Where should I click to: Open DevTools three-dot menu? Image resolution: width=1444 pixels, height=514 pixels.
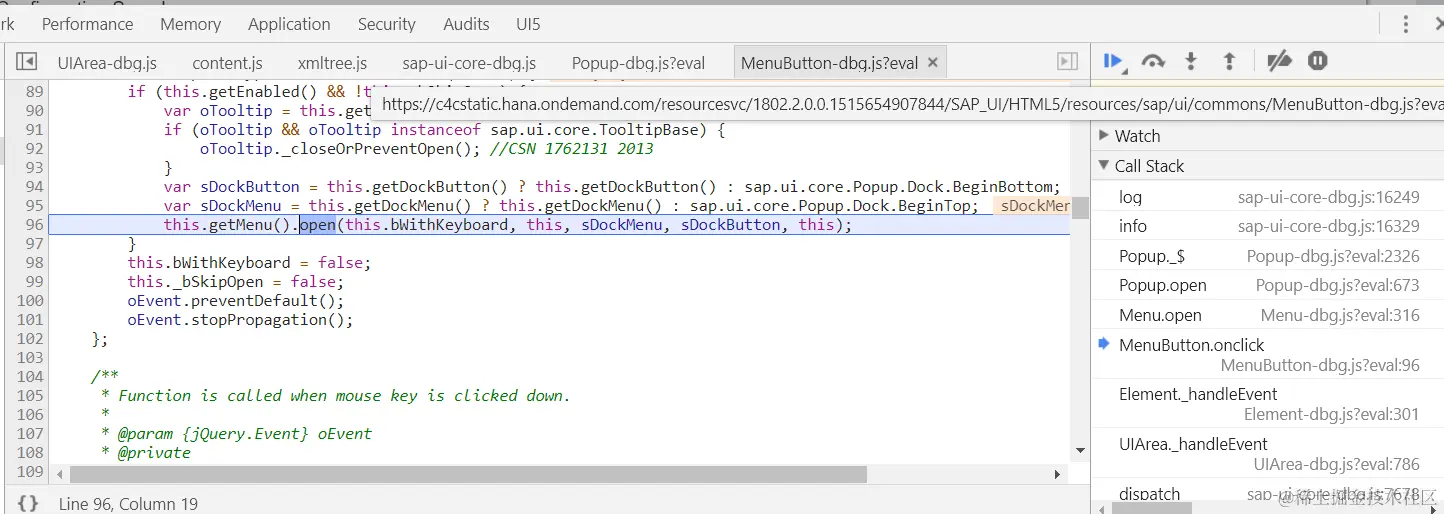pyautogui.click(x=1406, y=24)
